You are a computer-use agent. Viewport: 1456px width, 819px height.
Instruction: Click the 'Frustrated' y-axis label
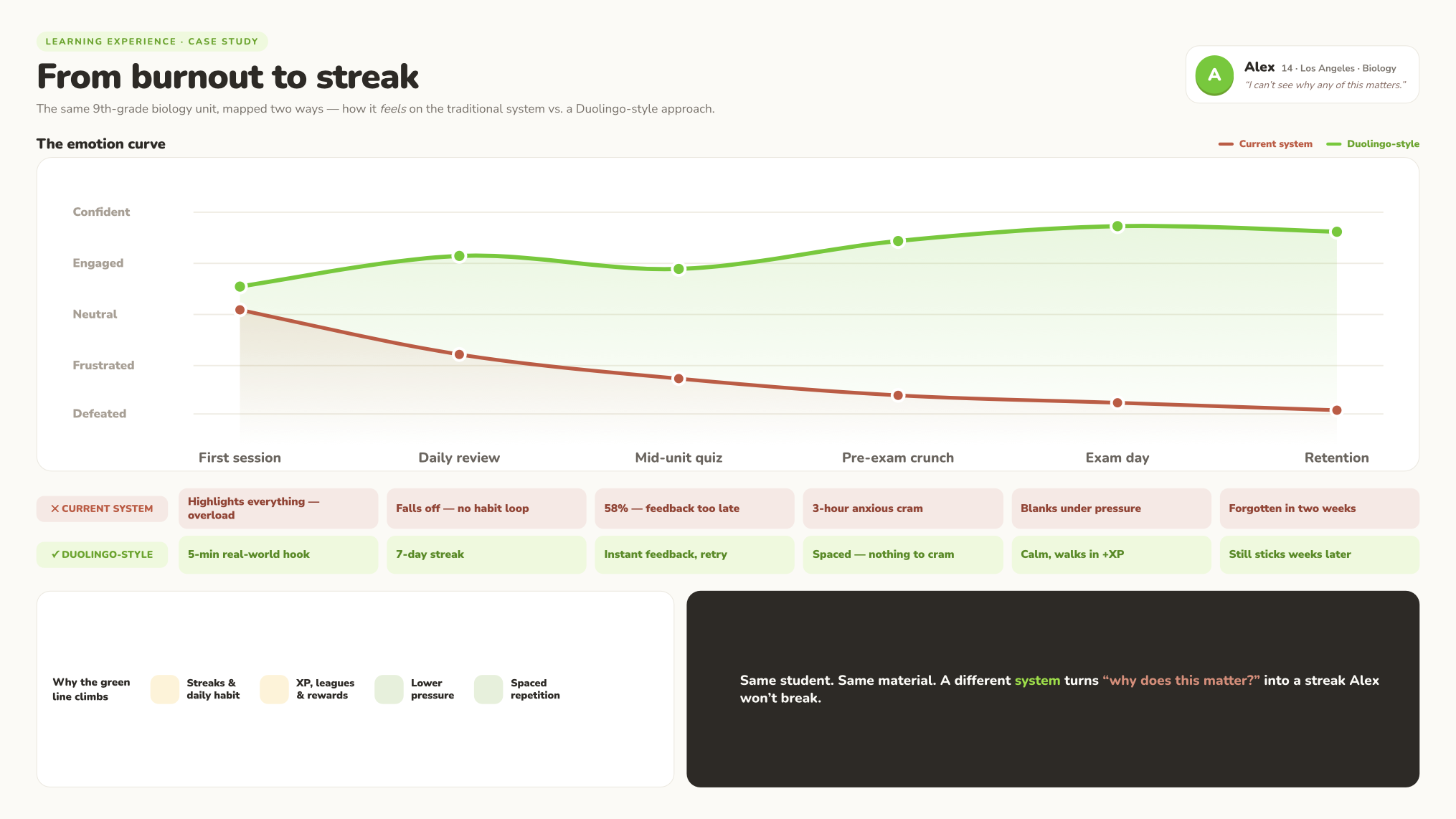point(103,365)
